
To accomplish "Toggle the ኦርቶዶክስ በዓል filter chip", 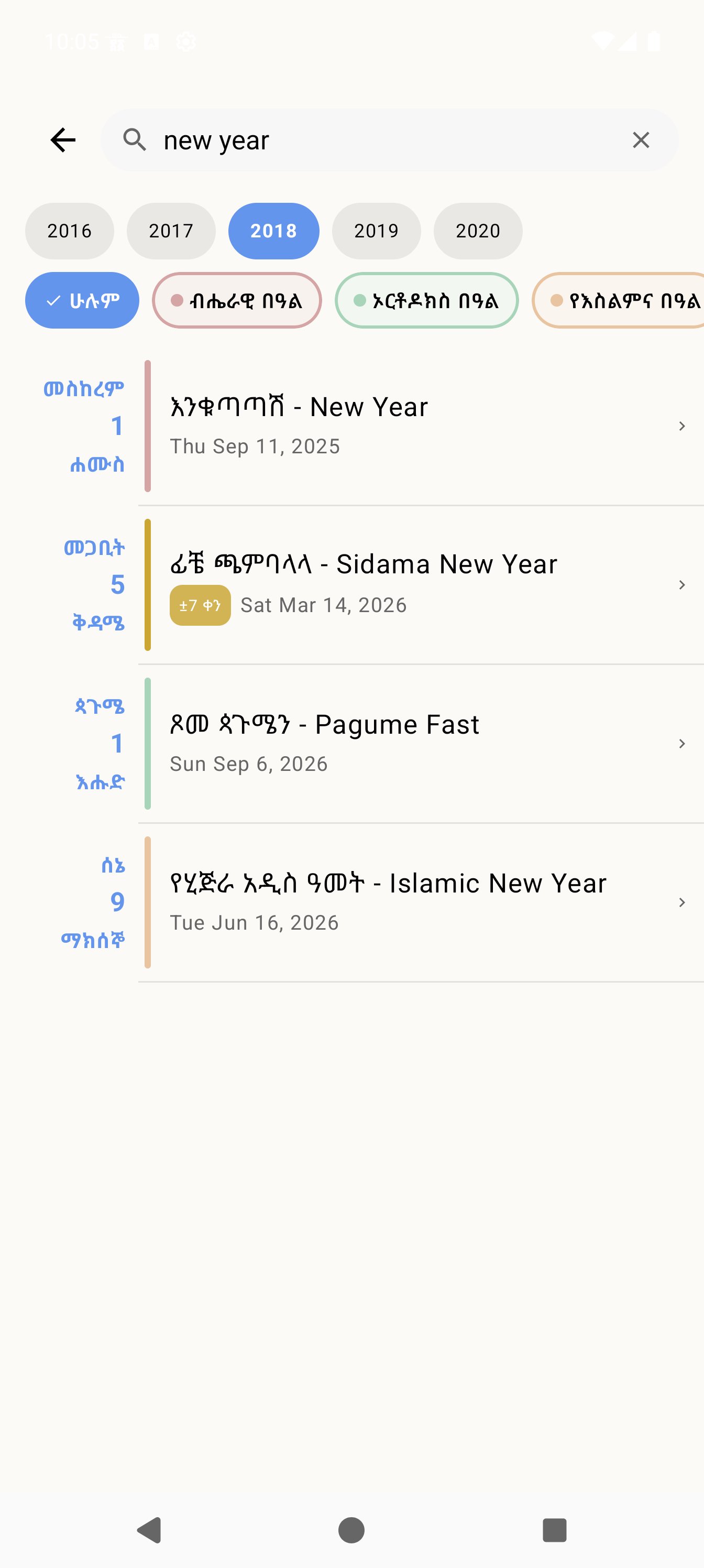I will coord(426,300).
